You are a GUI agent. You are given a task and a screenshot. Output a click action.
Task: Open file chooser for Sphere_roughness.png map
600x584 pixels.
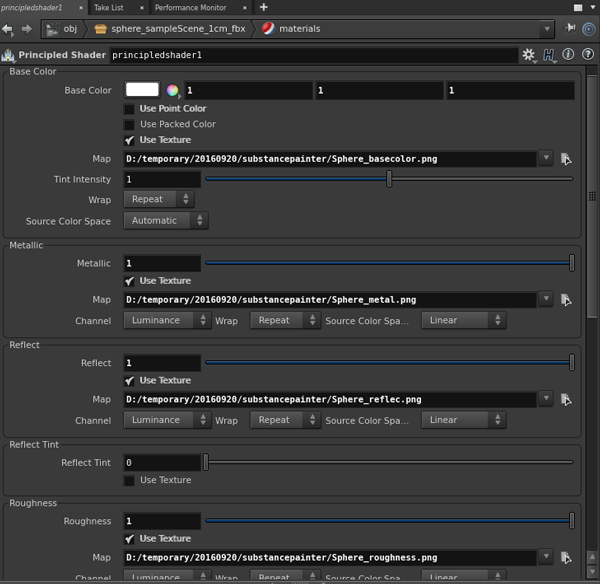(566, 557)
